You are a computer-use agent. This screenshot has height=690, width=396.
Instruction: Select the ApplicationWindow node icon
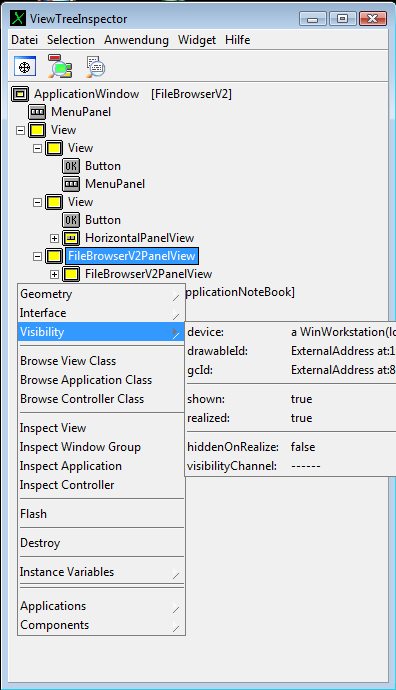click(x=20, y=94)
